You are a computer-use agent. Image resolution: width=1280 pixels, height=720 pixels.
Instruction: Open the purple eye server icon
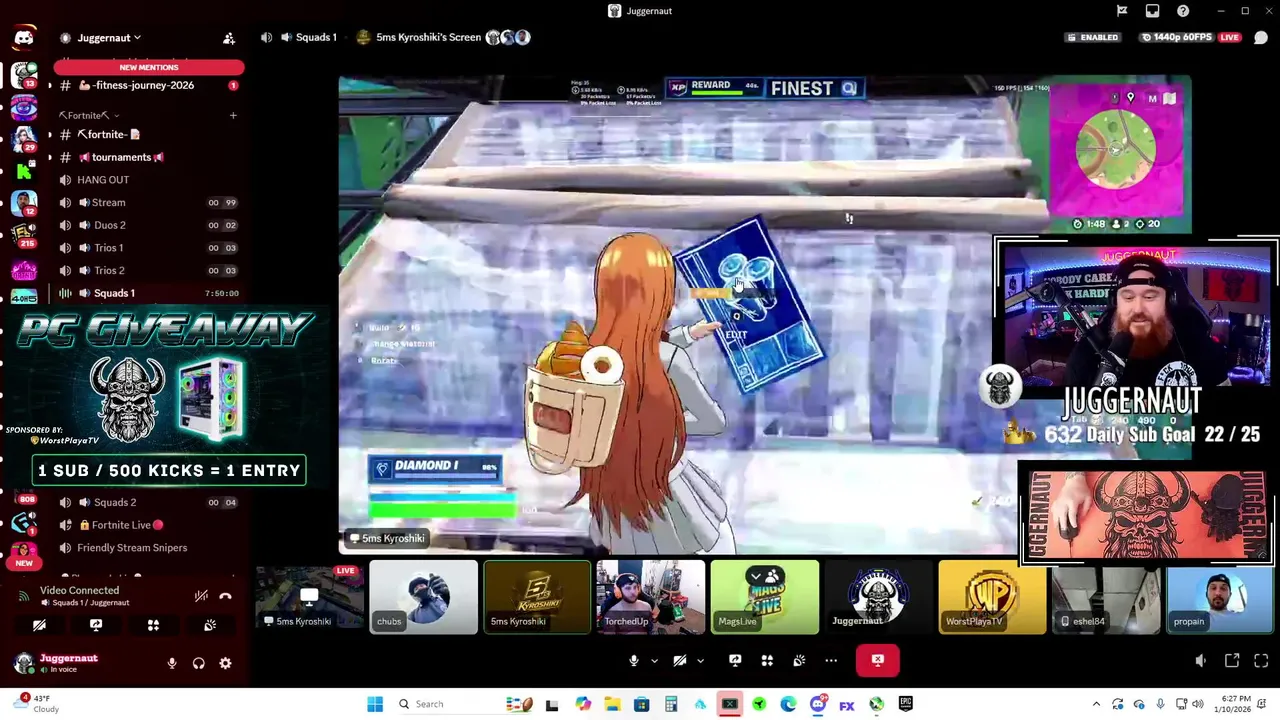pyautogui.click(x=24, y=108)
